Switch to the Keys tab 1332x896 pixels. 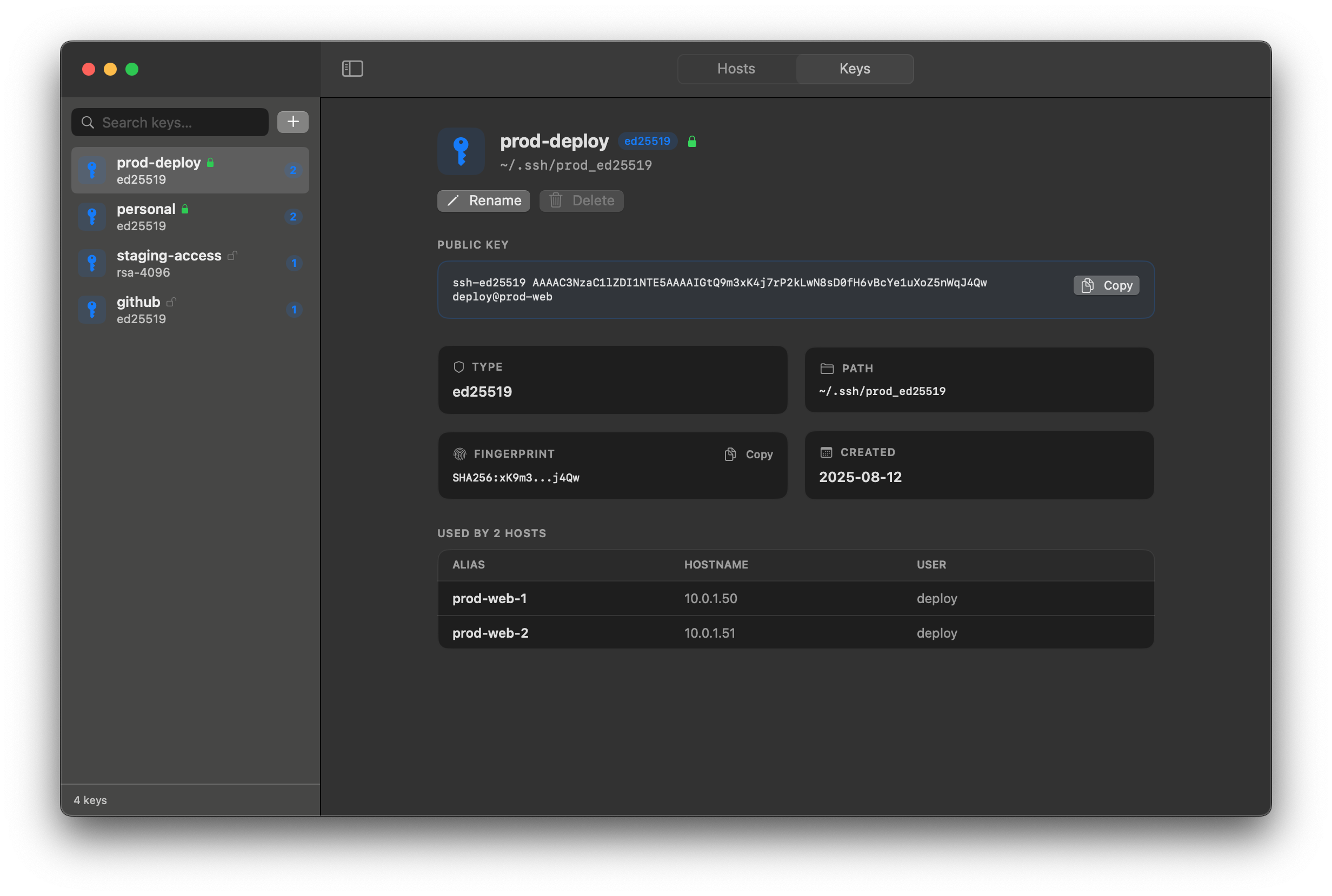click(855, 69)
